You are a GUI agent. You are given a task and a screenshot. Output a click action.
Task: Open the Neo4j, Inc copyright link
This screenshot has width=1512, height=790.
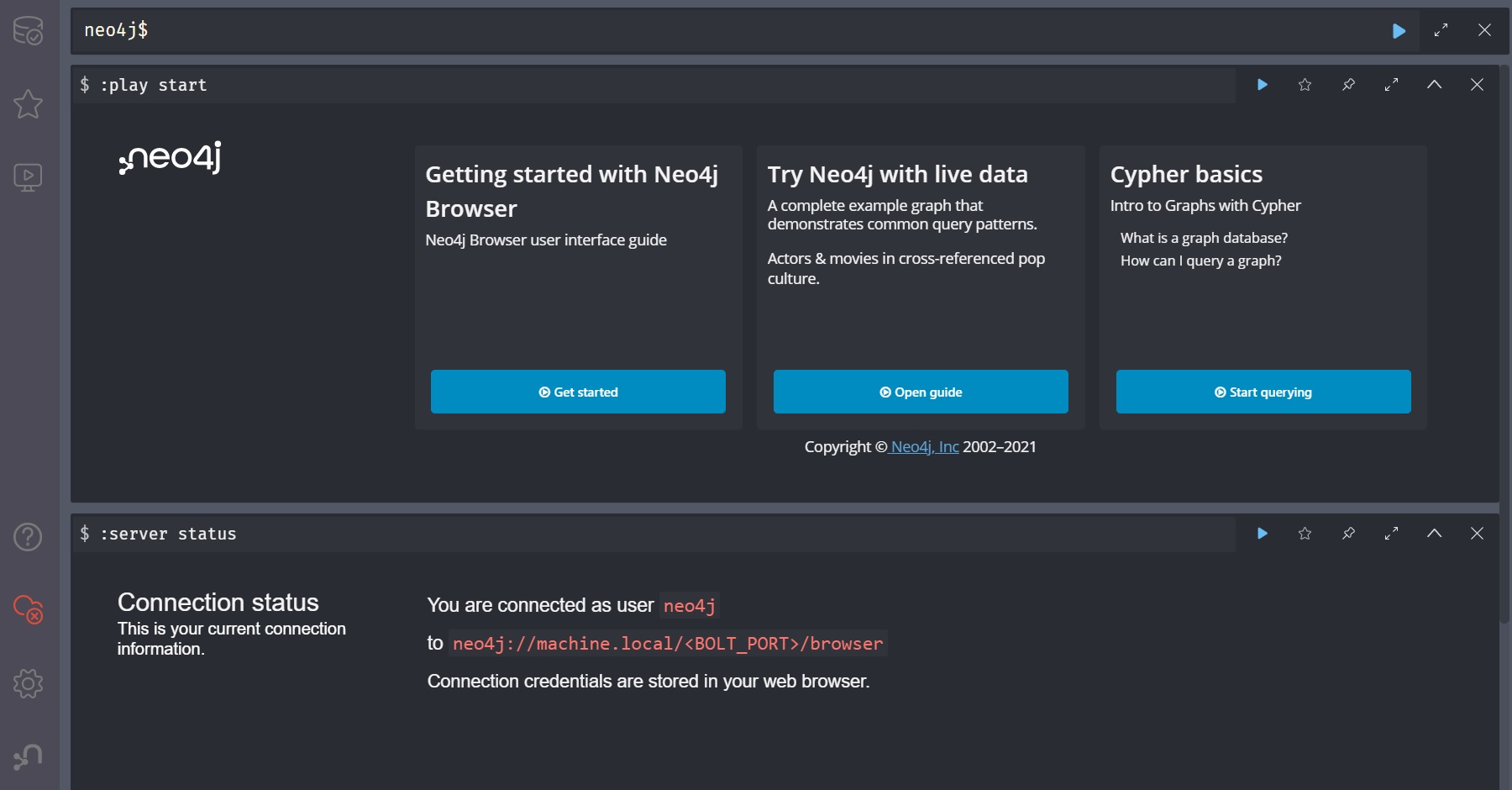click(x=924, y=447)
